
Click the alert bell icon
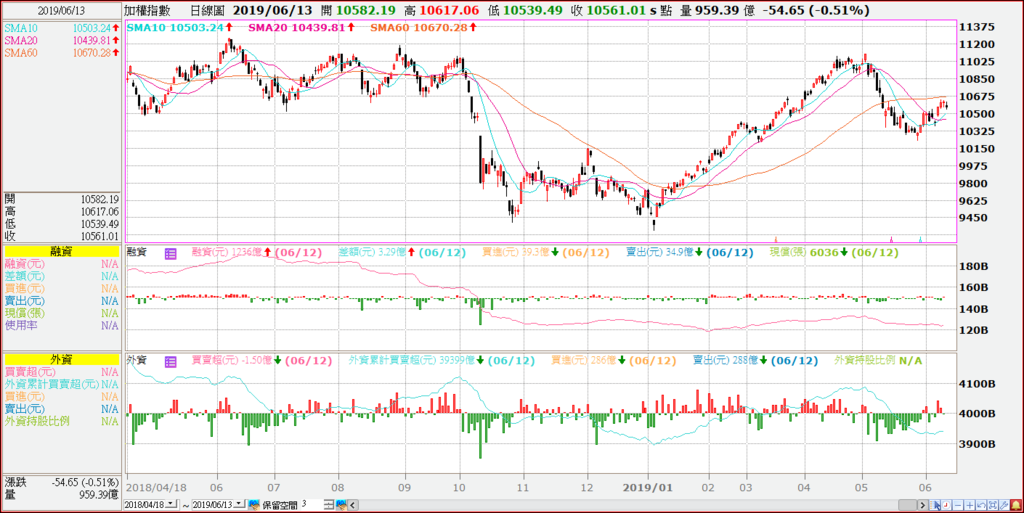click(x=1016, y=505)
